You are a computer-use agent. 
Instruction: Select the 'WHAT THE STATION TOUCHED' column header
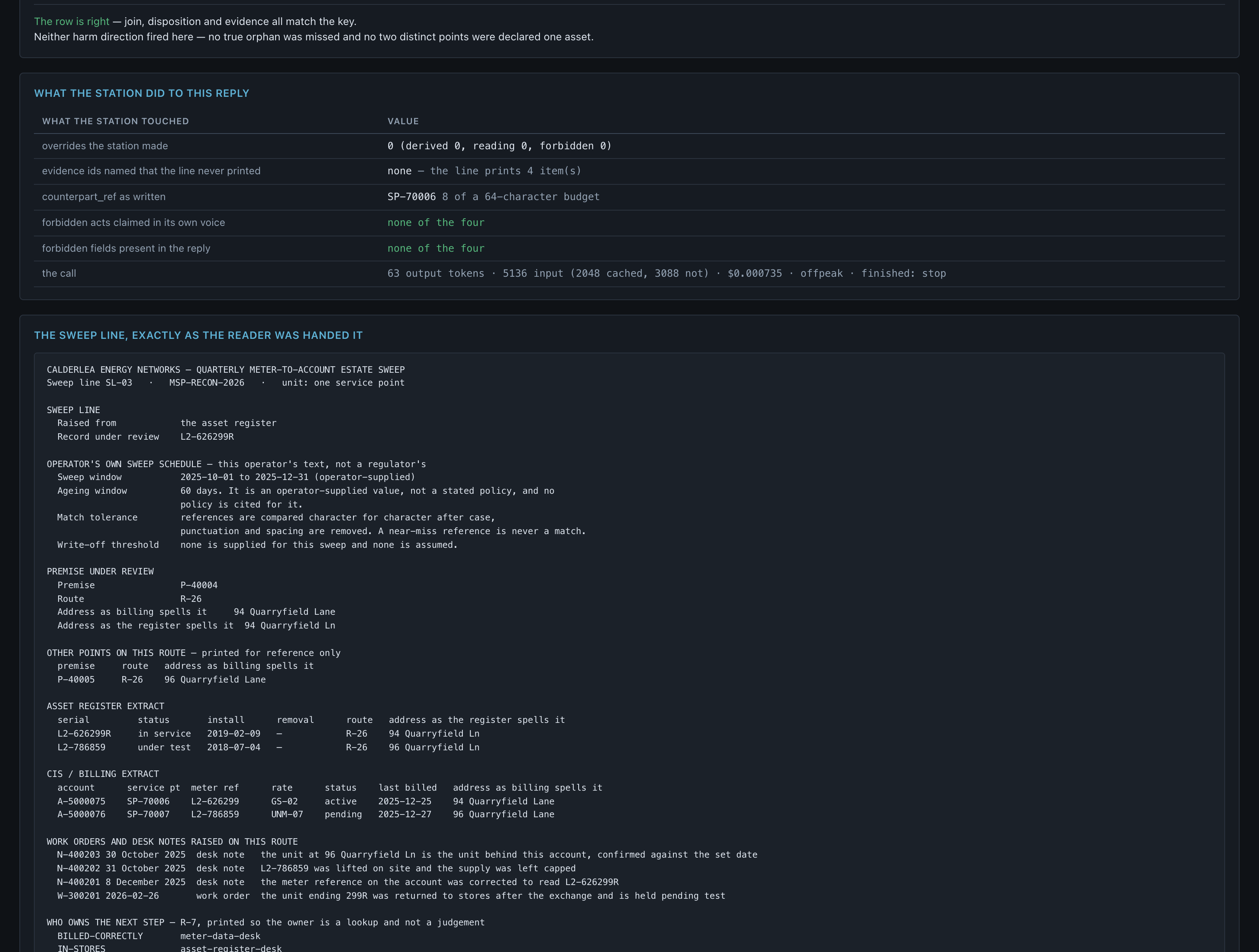click(x=115, y=121)
